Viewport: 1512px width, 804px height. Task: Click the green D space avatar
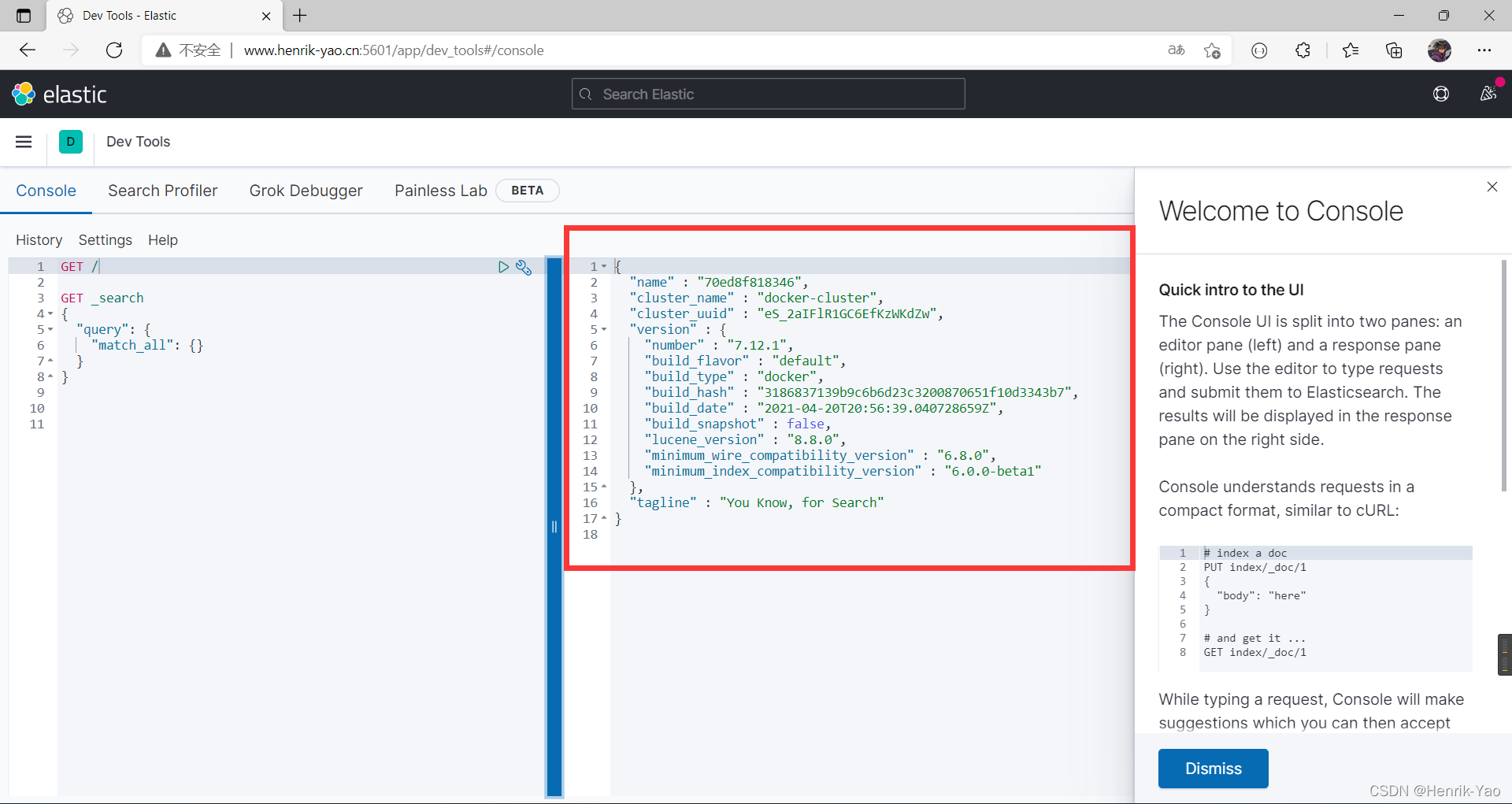[x=71, y=142]
